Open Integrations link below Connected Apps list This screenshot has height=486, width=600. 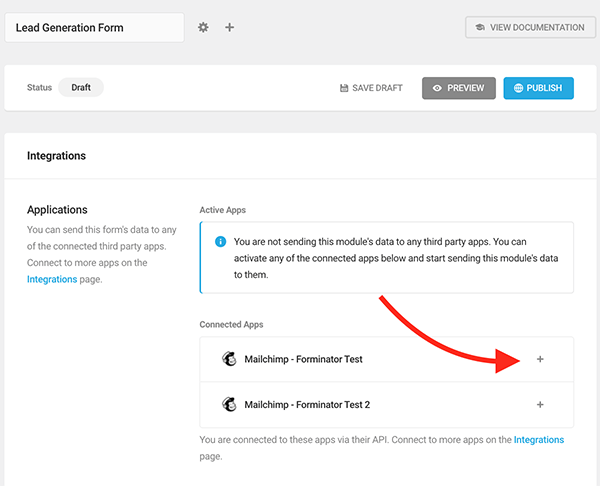coord(538,440)
